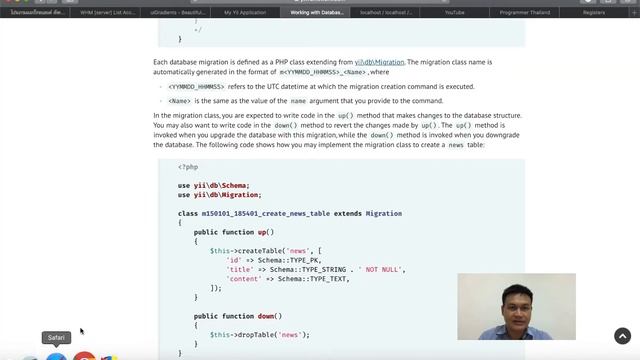The width and height of the screenshot is (640, 360).
Task: Open Safari from the Dock
Action: 56,356
